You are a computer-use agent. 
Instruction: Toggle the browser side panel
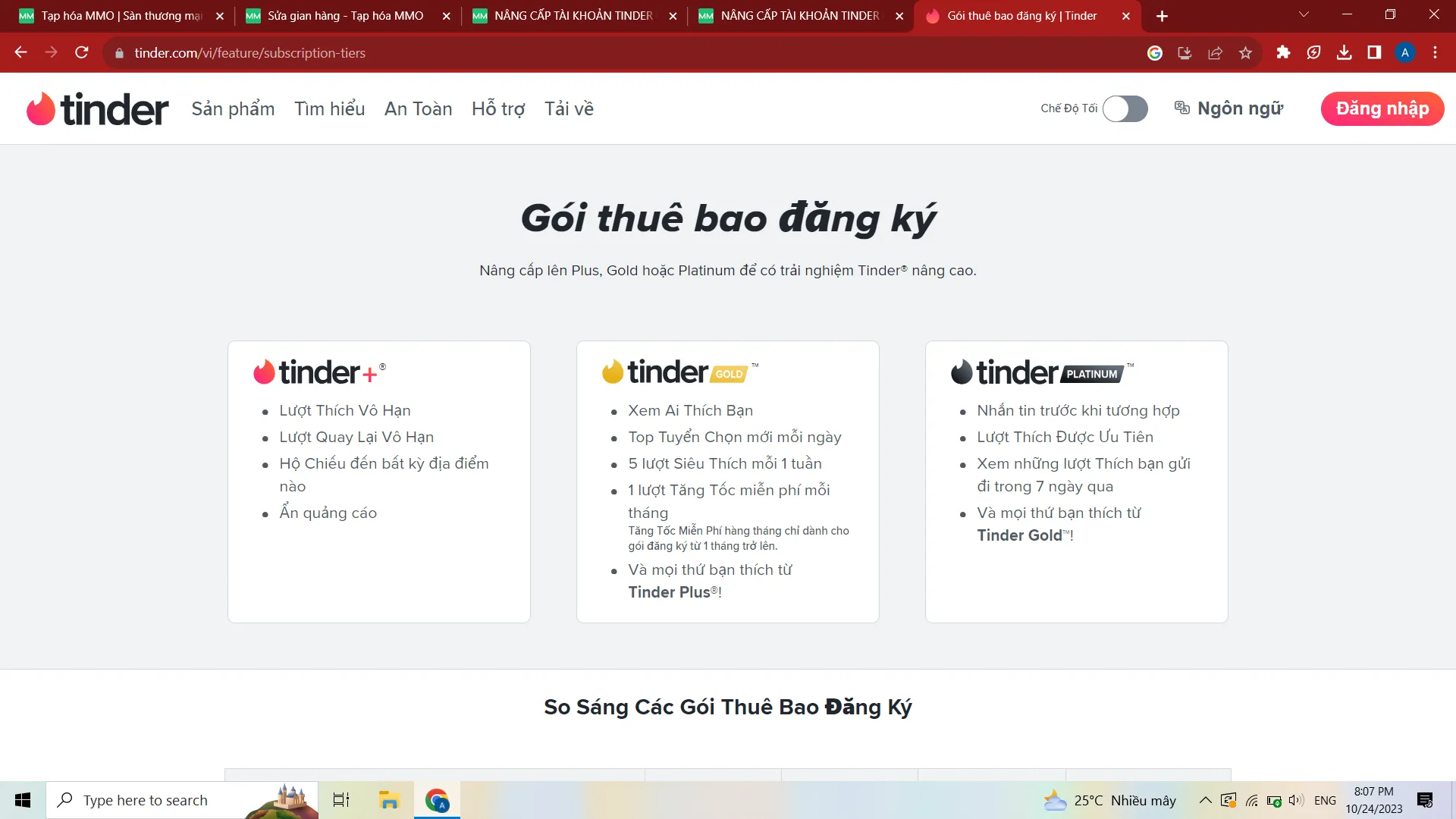pyautogui.click(x=1374, y=52)
